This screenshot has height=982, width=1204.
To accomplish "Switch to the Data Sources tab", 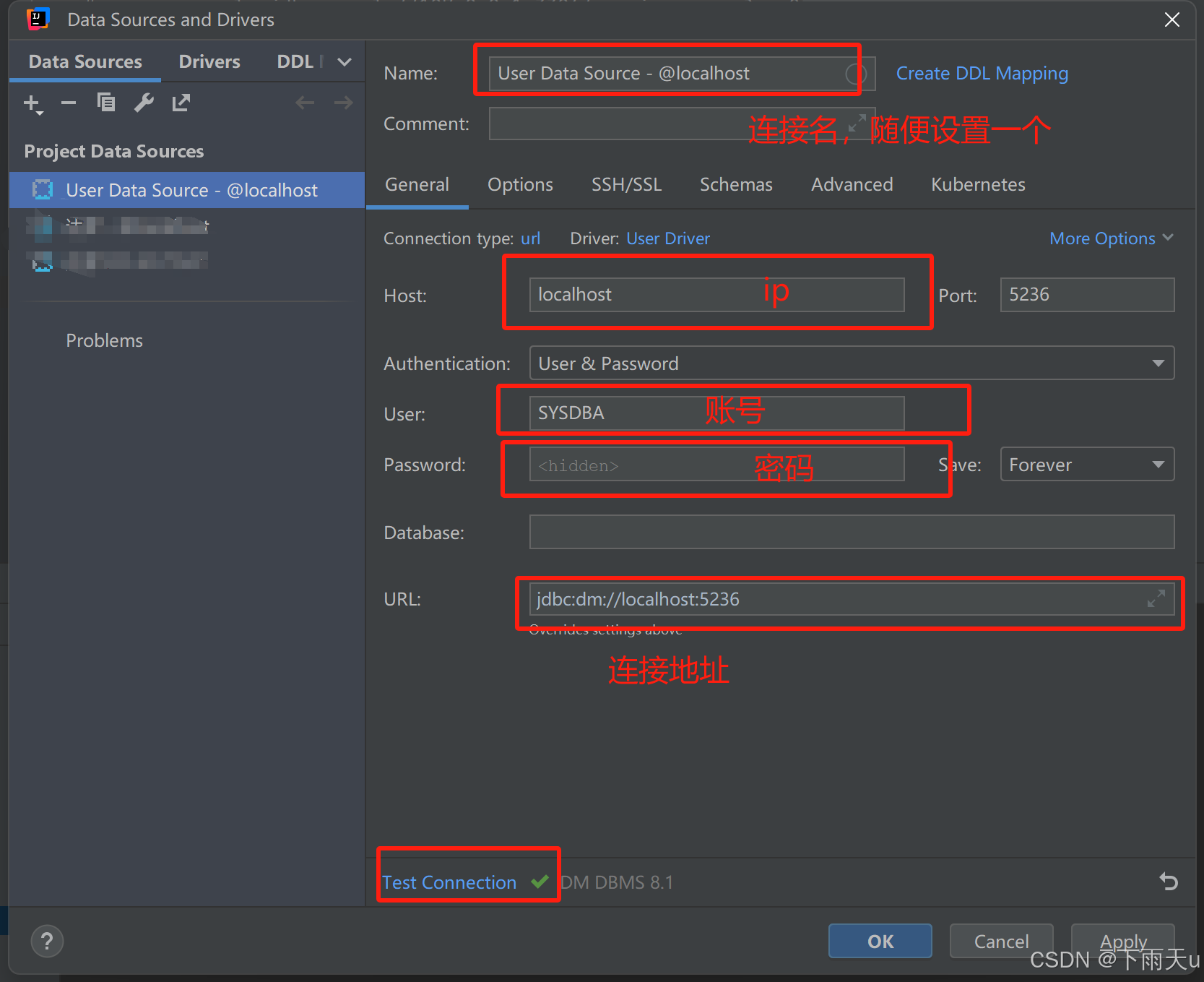I will click(x=85, y=62).
